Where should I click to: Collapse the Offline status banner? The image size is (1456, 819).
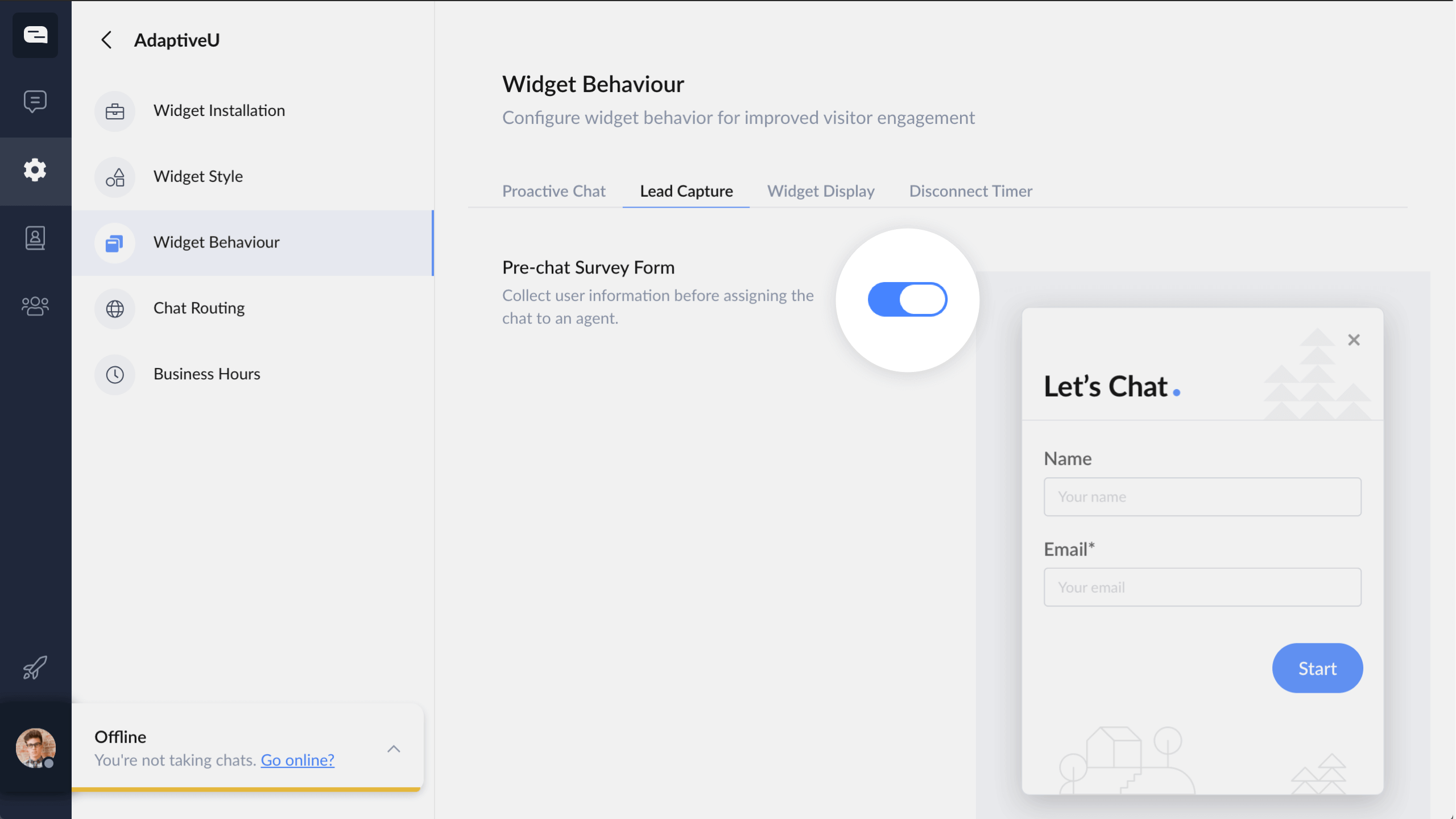(394, 748)
